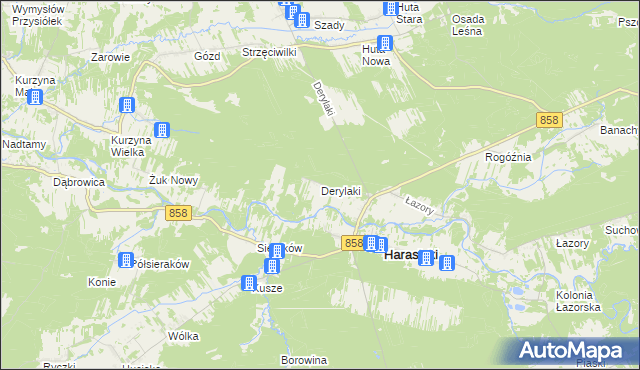
Task: Click the building icon at Huta Nowa
Action: (384, 43)
